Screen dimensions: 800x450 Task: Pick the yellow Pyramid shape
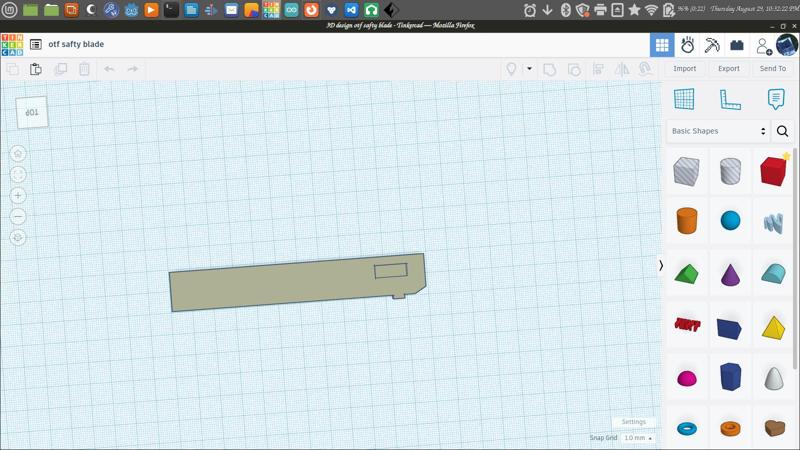[773, 327]
